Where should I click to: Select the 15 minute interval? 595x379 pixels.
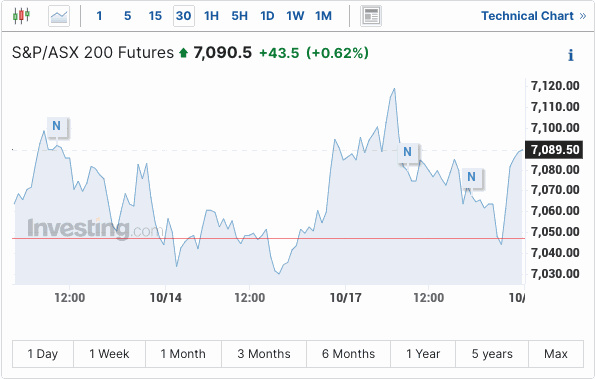click(x=155, y=16)
